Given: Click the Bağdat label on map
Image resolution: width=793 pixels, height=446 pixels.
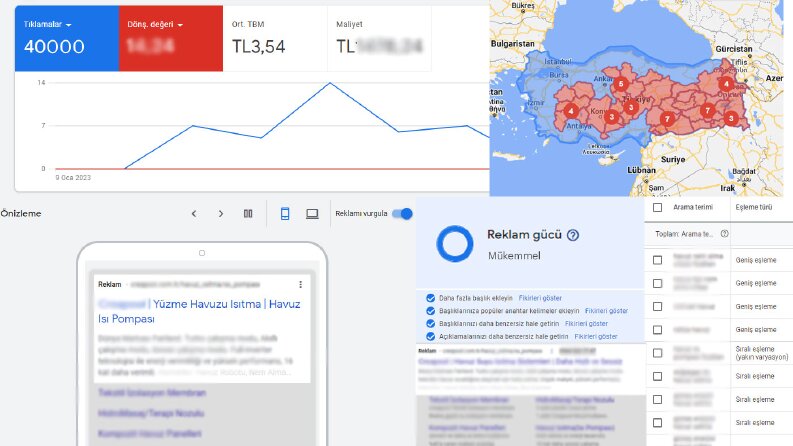Looking at the screenshot, I should click(x=744, y=171).
